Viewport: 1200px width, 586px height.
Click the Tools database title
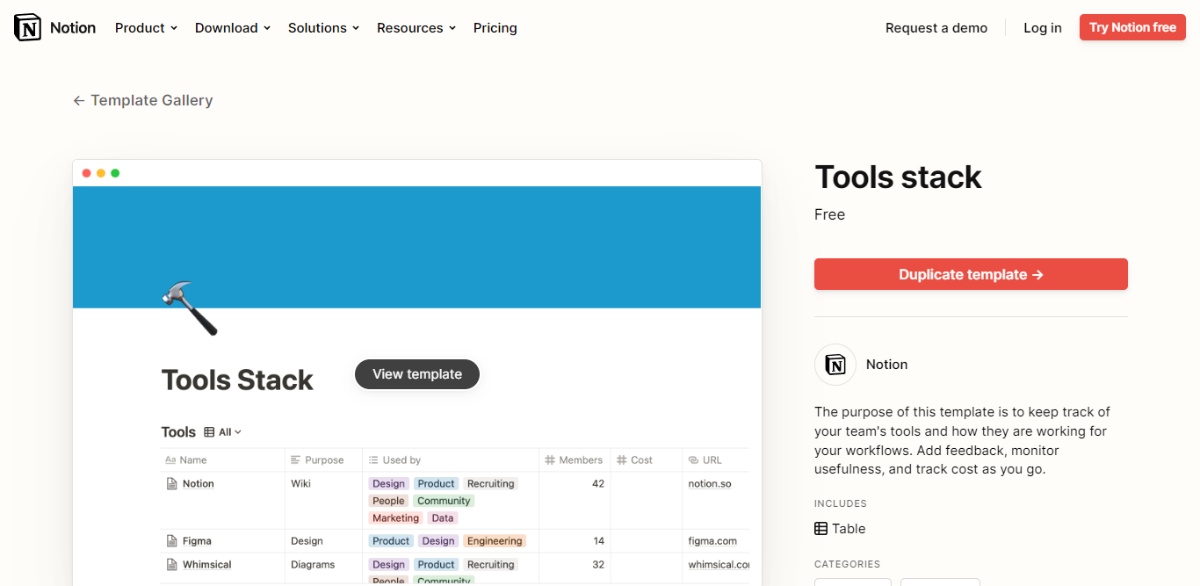[x=178, y=432]
